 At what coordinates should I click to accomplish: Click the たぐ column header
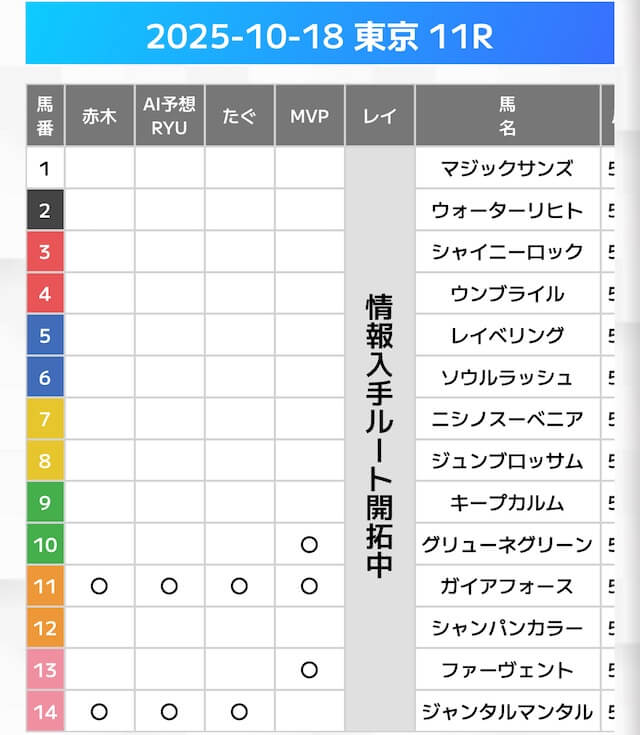point(239,116)
